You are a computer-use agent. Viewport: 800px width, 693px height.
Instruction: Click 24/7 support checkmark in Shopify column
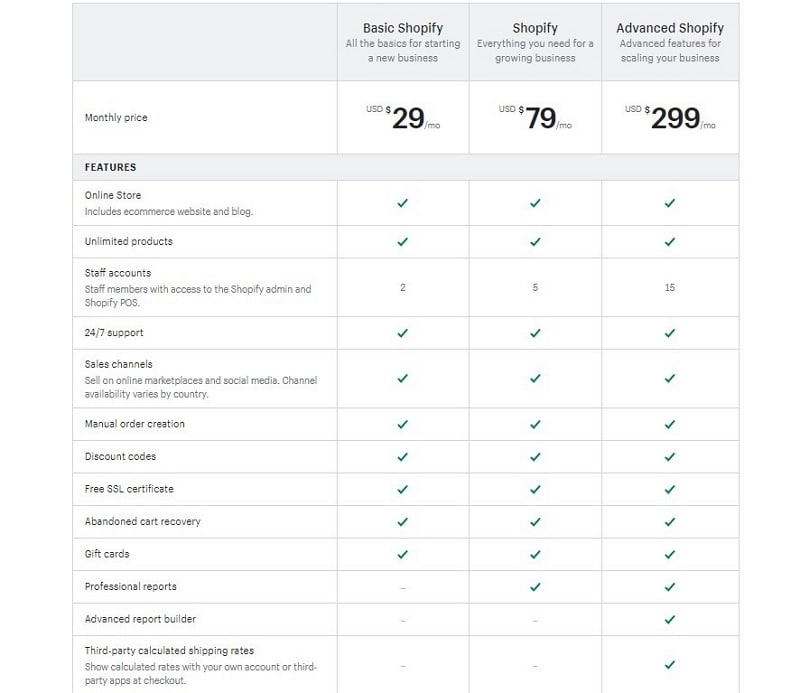(x=535, y=333)
